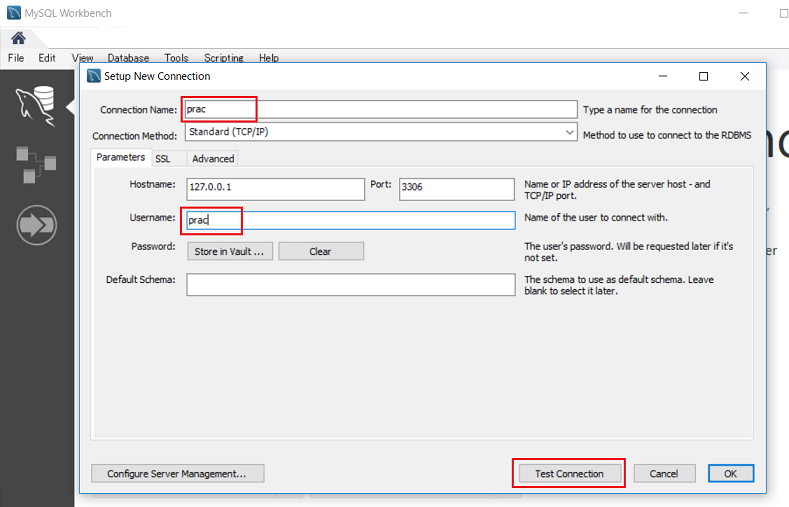Click the 'Username:' label
This screenshot has height=507, width=789.
152,217
